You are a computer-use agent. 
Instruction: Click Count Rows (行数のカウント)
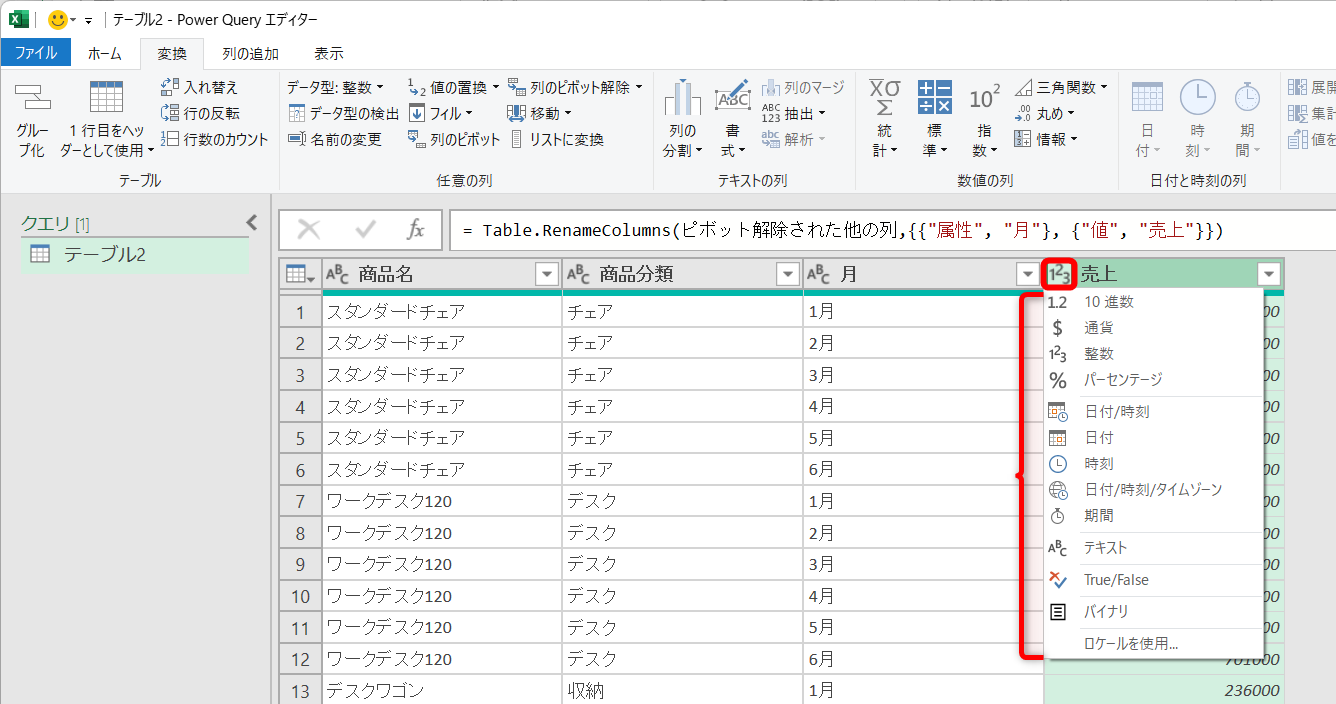point(214,139)
